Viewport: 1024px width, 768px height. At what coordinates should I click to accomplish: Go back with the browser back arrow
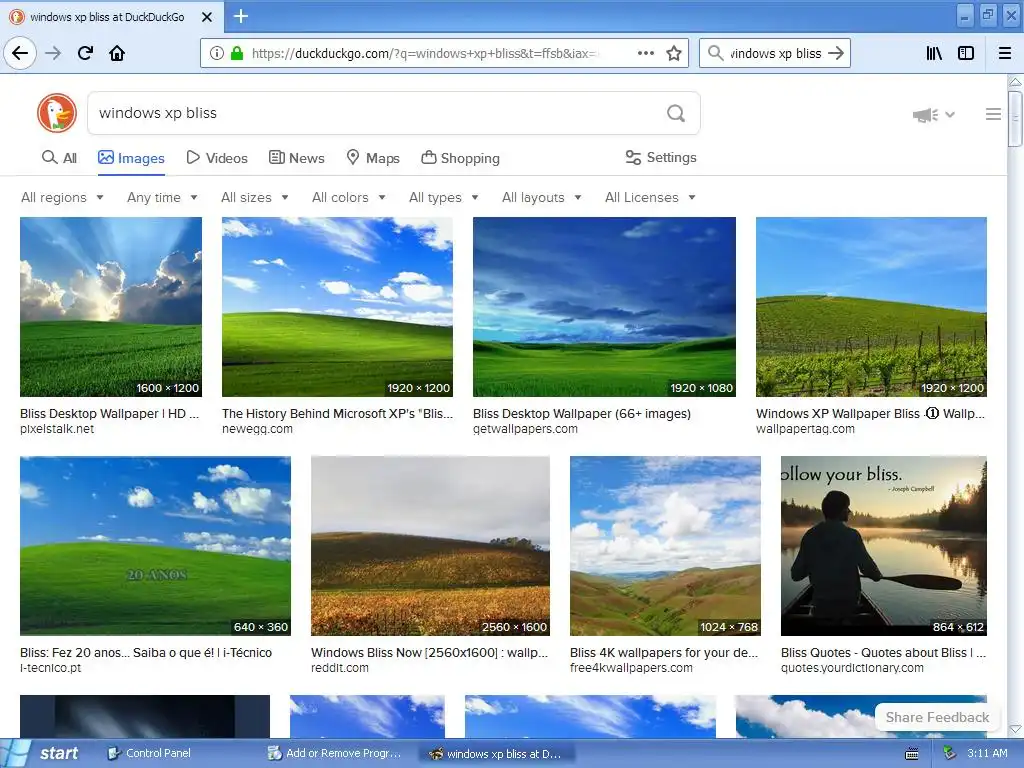click(20, 53)
